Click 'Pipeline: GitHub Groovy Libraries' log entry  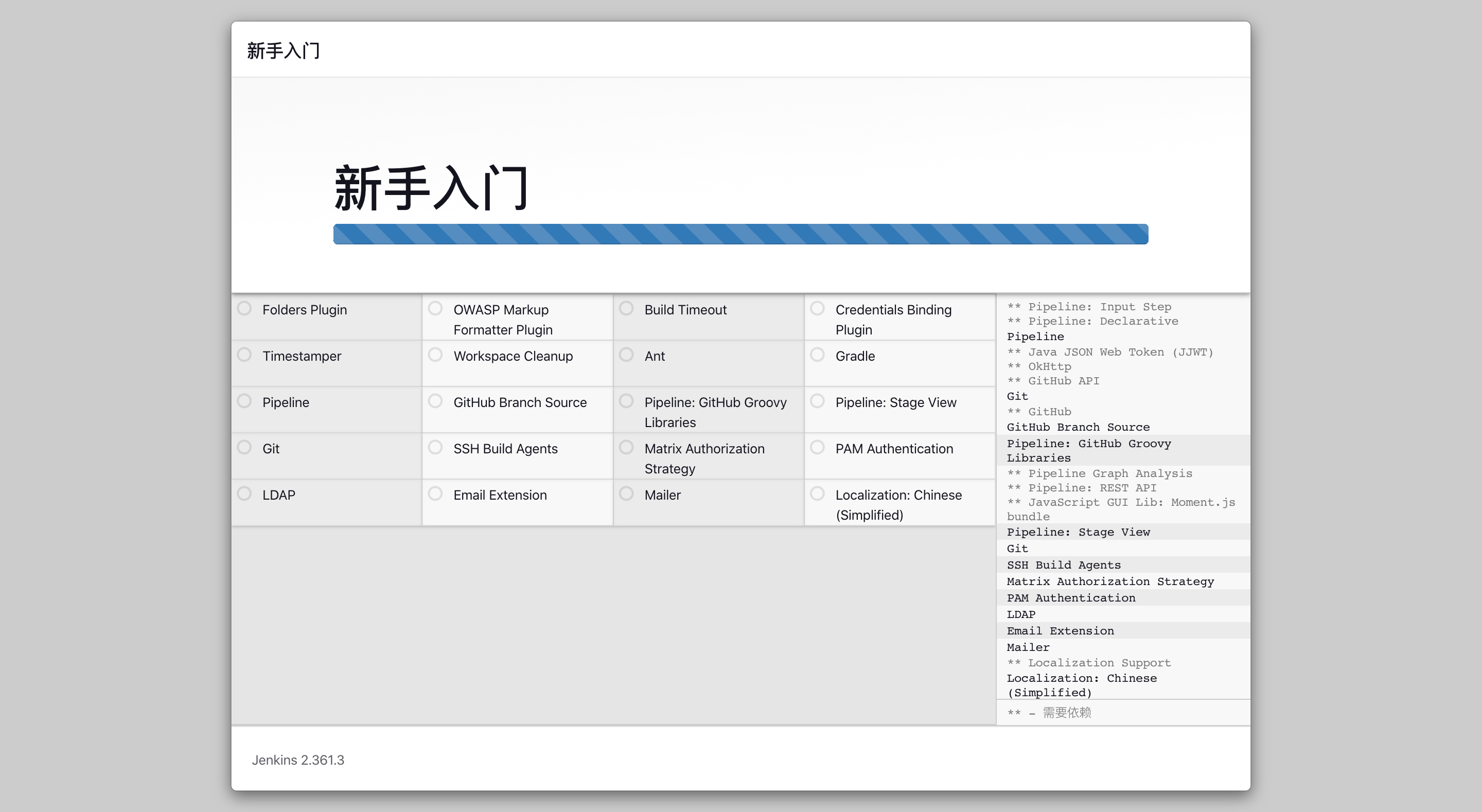1089,451
